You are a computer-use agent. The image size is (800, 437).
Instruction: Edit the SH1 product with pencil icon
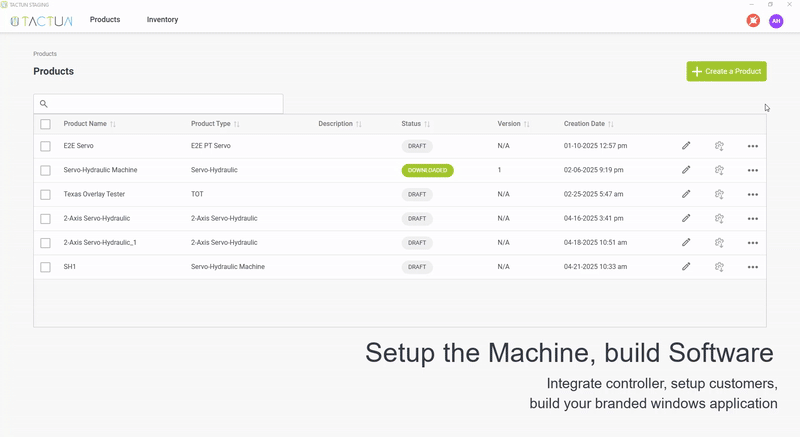686,267
